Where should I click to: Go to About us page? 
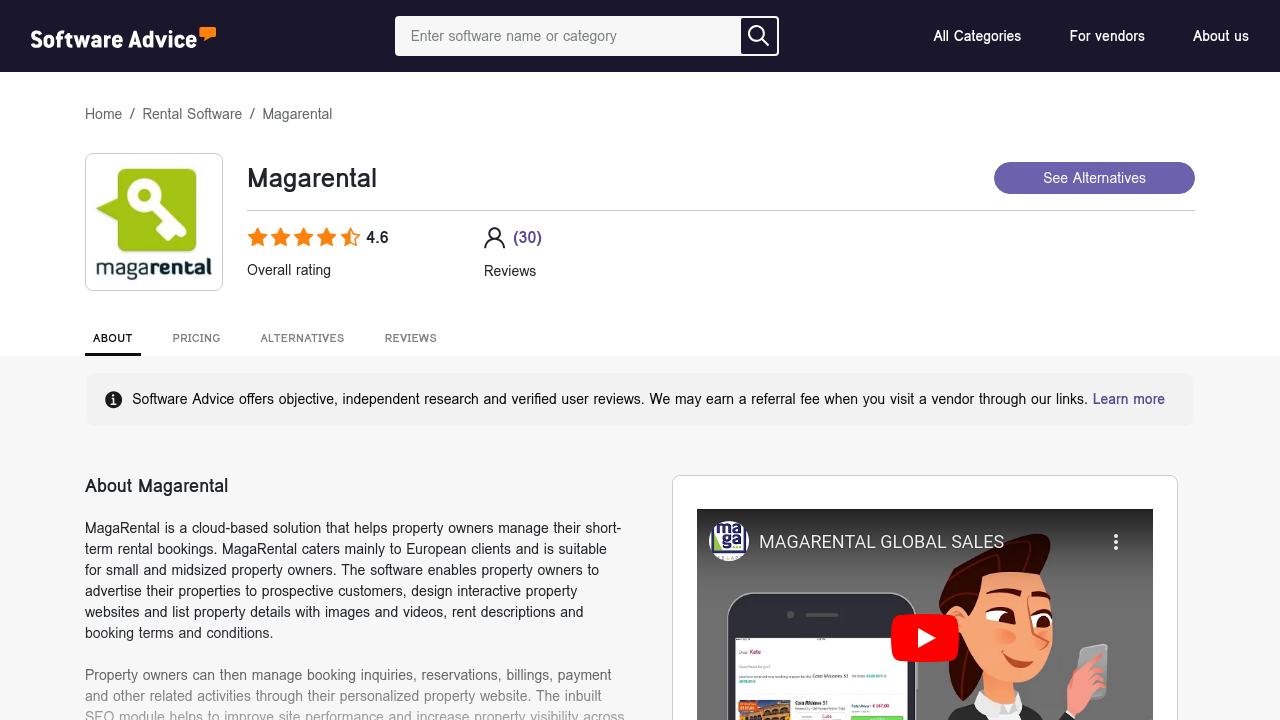click(x=1220, y=36)
